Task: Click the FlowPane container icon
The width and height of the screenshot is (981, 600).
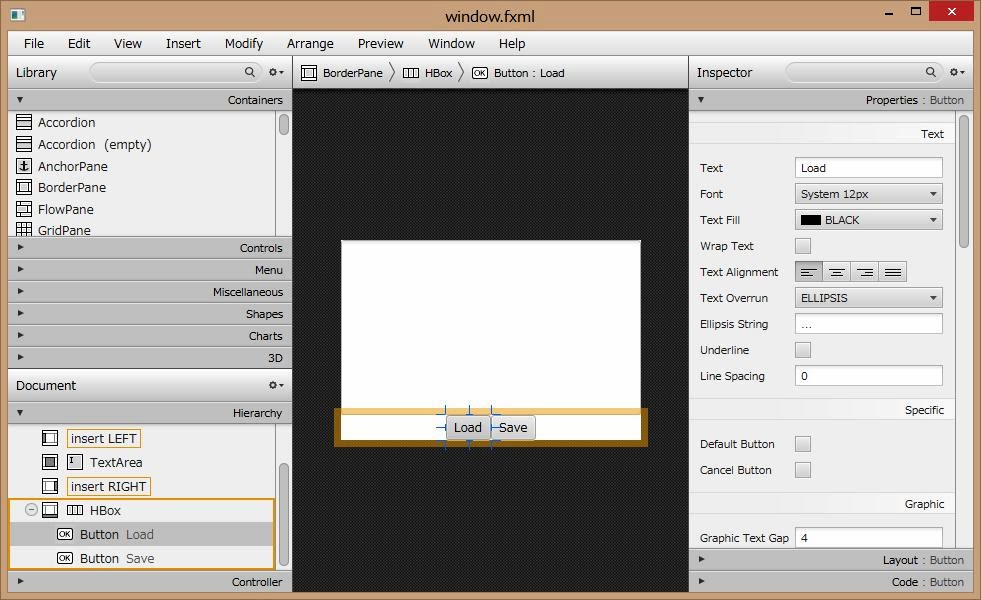Action: 24,209
